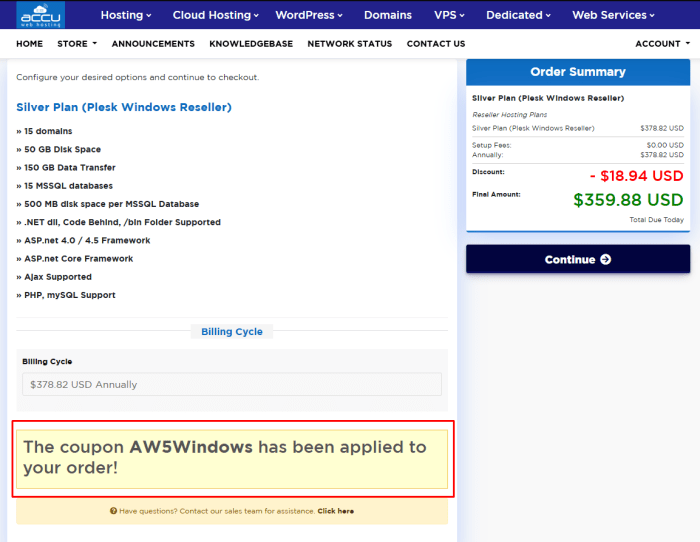
Task: Click '15 MSSQL databases' feature
Action: point(64,186)
